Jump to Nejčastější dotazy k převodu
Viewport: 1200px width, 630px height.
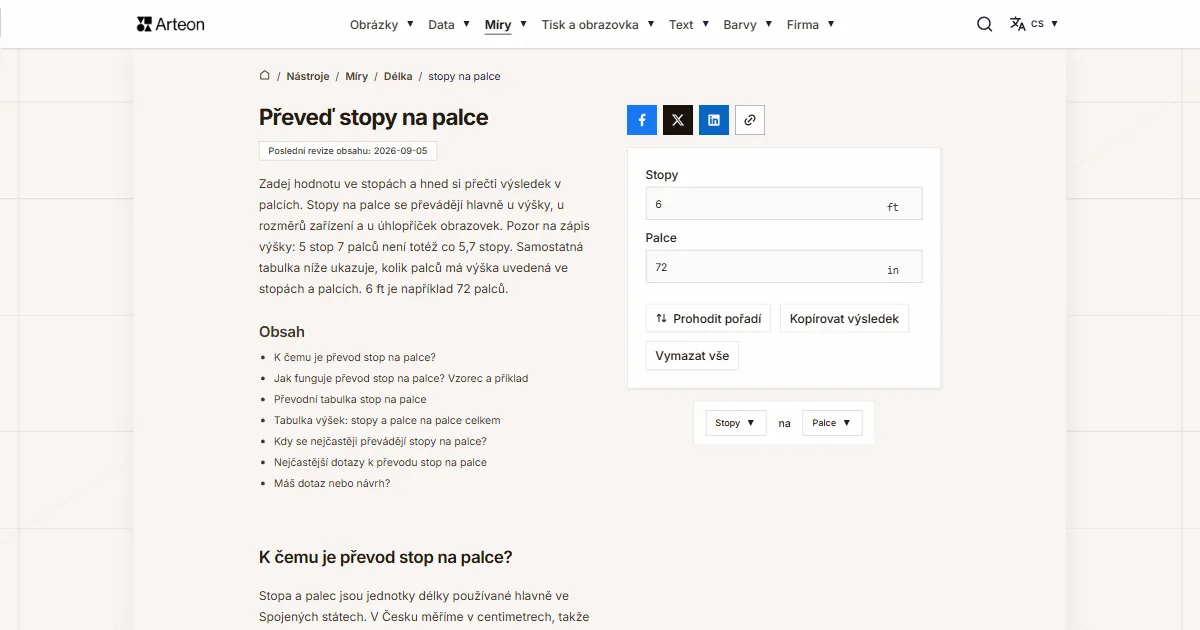(380, 462)
